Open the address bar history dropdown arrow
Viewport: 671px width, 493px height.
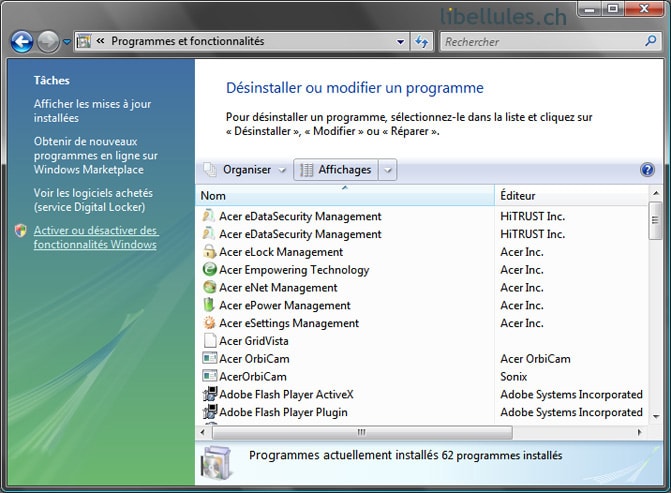[401, 42]
